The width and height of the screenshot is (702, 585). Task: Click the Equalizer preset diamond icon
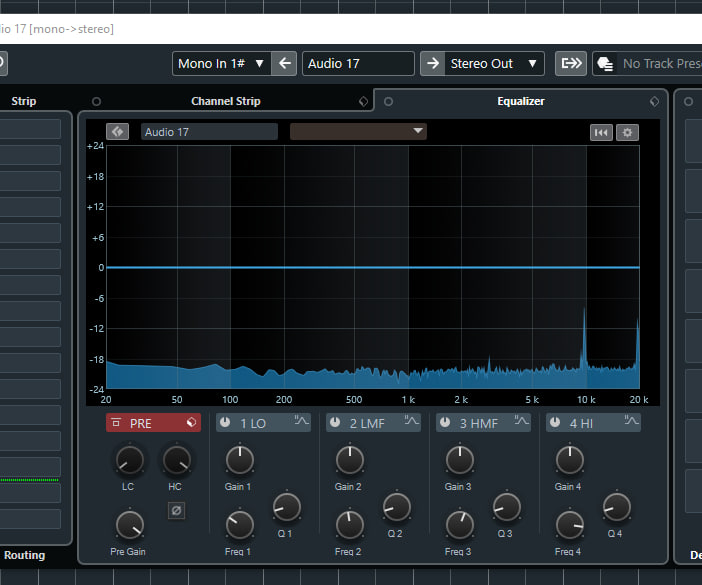pyautogui.click(x=655, y=102)
